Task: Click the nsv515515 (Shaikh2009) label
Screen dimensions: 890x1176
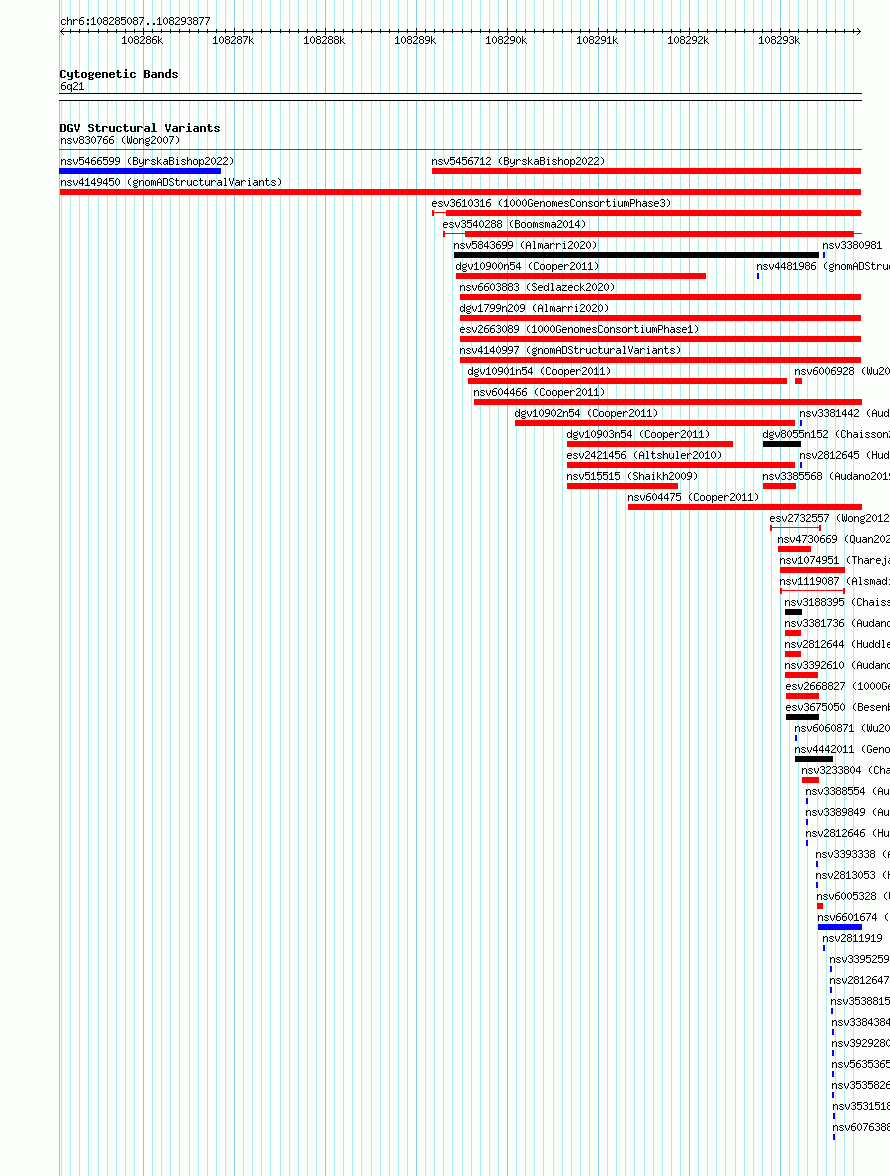Action: coord(632,476)
